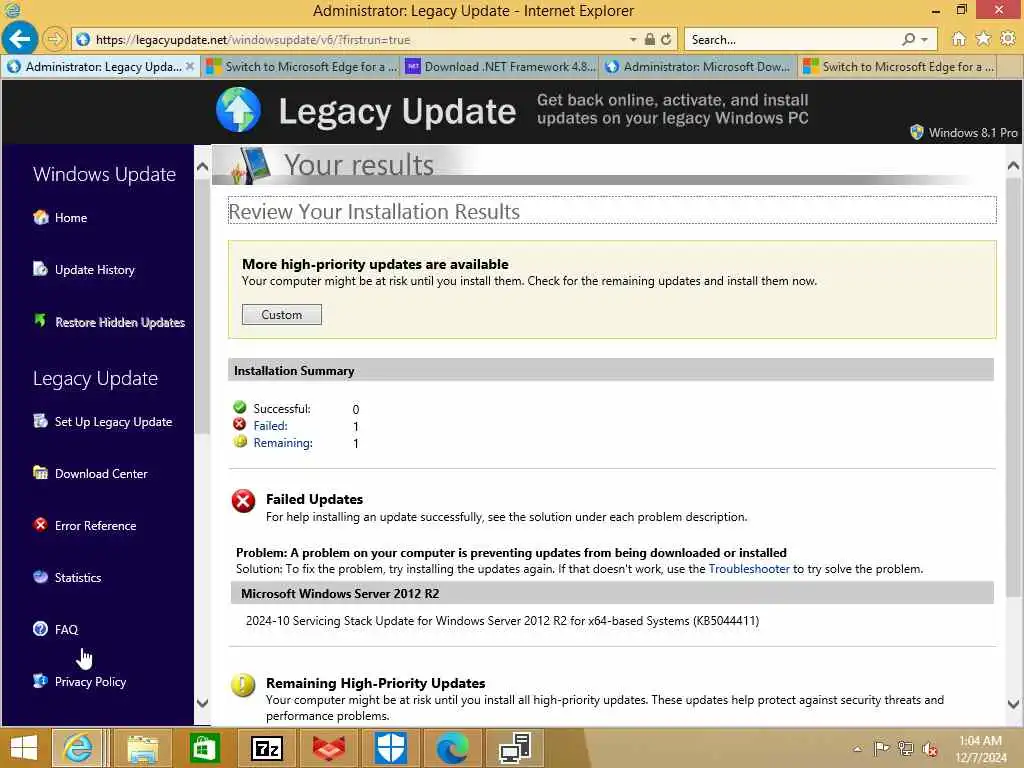1024x768 pixels.
Task: Go back with the browser Back arrow
Action: point(20,39)
